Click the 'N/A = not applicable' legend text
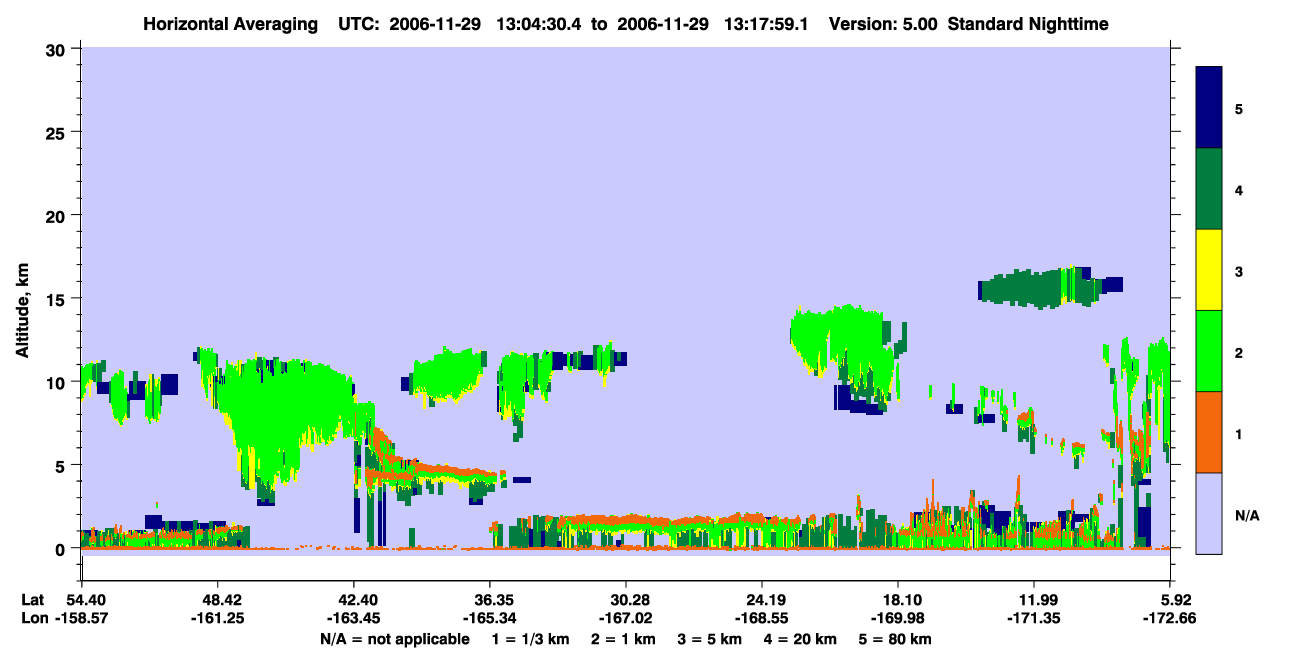 (394, 639)
